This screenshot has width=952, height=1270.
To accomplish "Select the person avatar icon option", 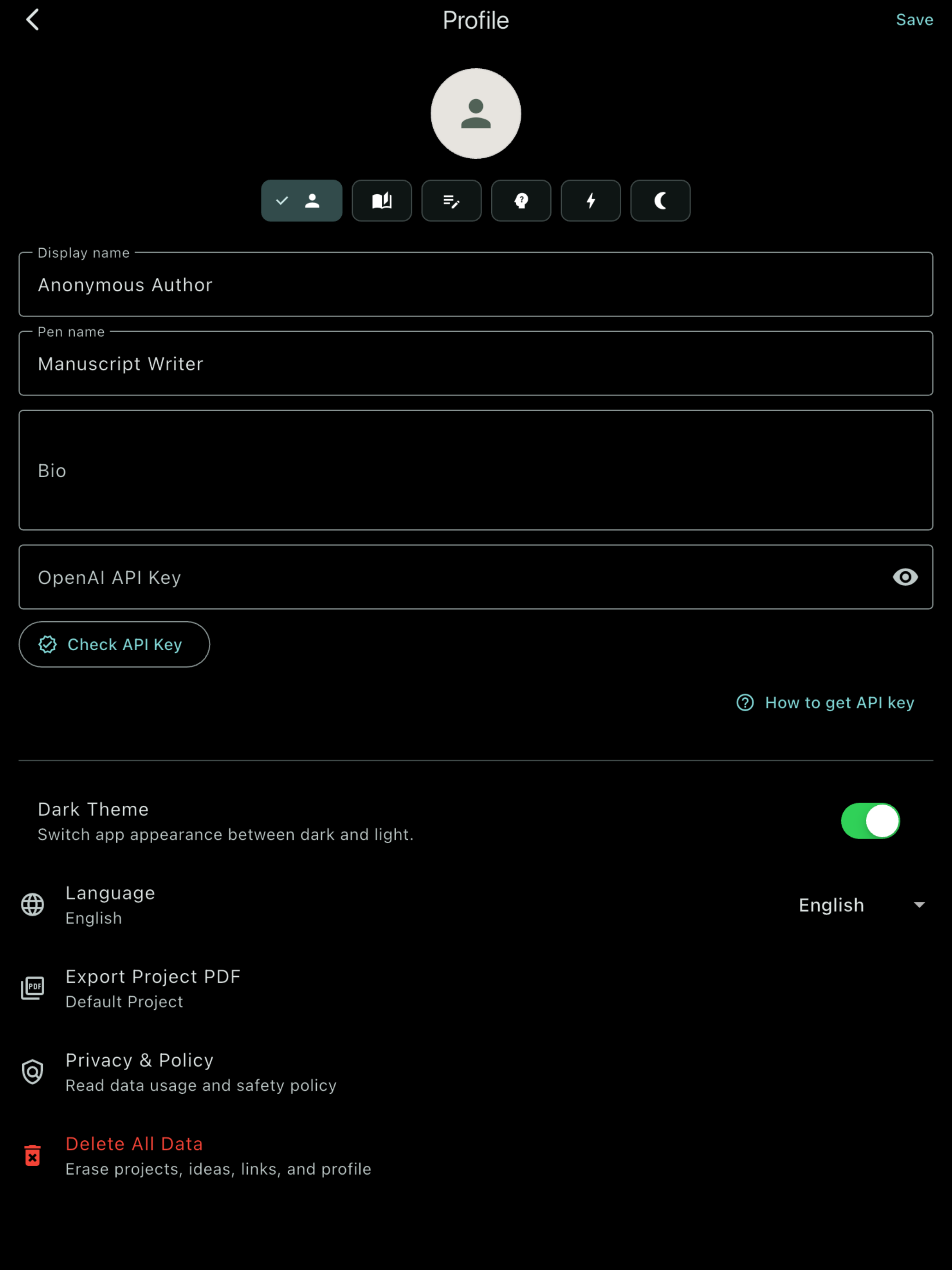I will 302,200.
